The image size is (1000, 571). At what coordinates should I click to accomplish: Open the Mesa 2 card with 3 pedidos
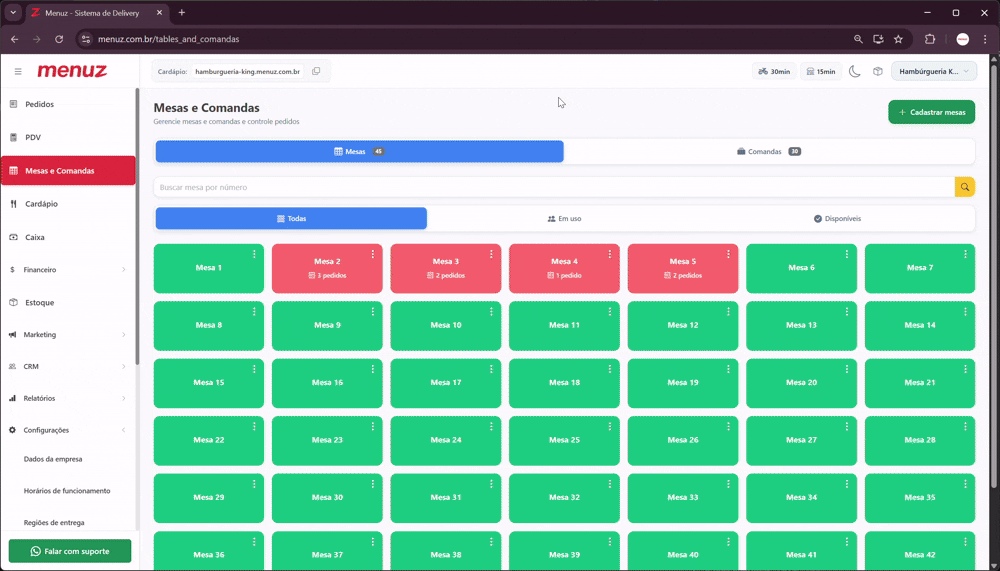(327, 269)
